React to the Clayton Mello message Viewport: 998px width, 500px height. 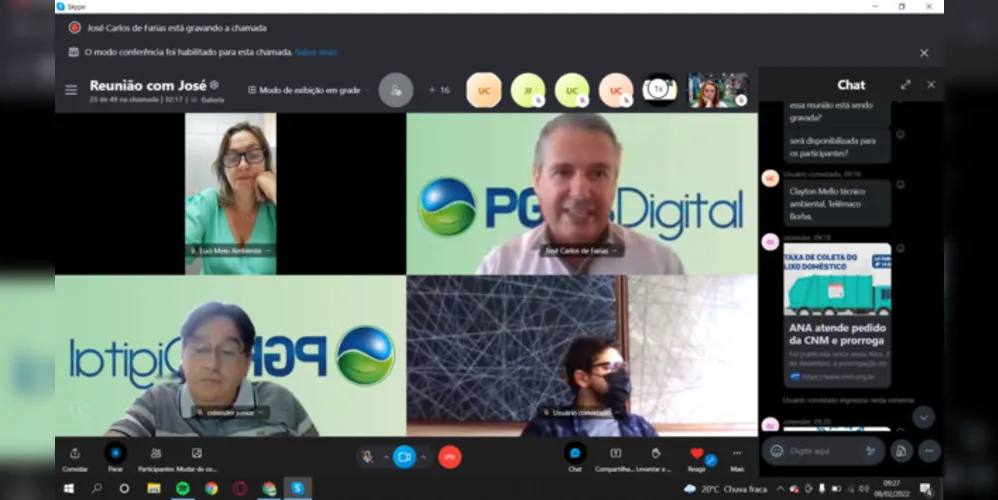coord(900,184)
